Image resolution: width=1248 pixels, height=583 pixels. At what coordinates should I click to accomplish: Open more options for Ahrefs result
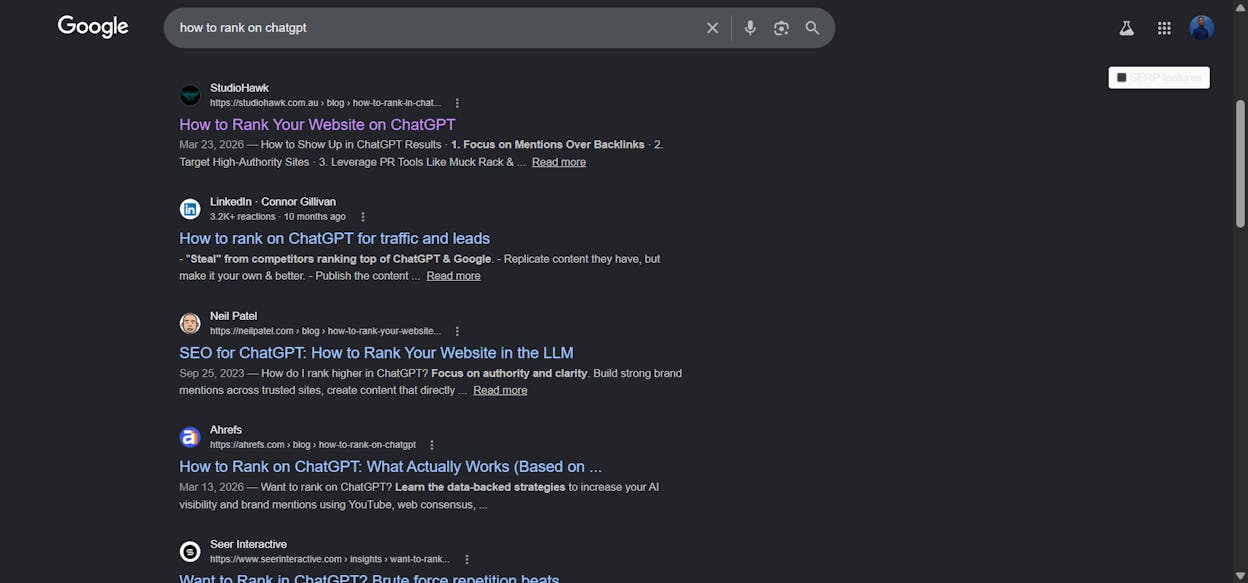(x=432, y=445)
